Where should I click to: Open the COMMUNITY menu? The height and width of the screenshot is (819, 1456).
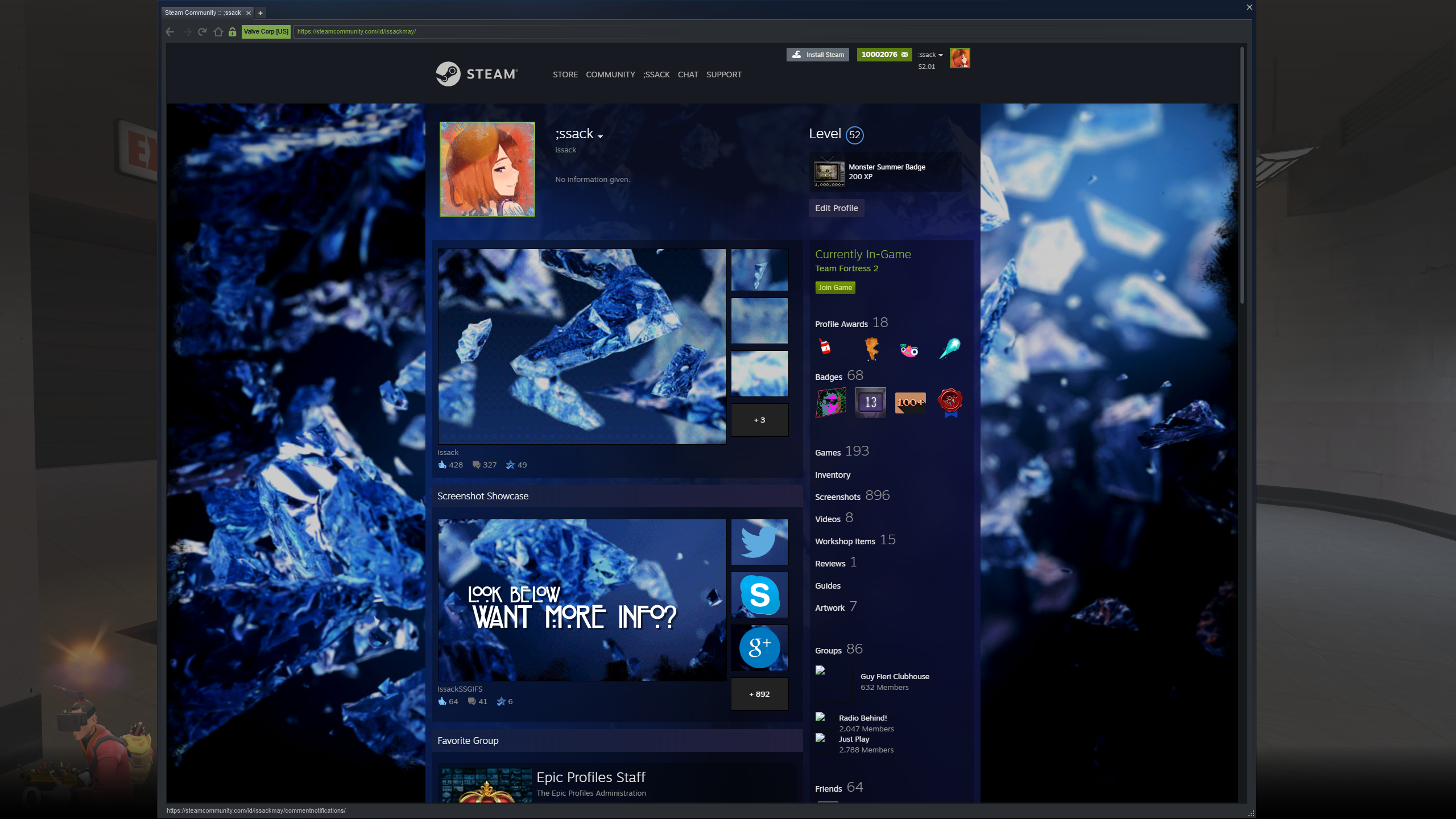pos(610,75)
